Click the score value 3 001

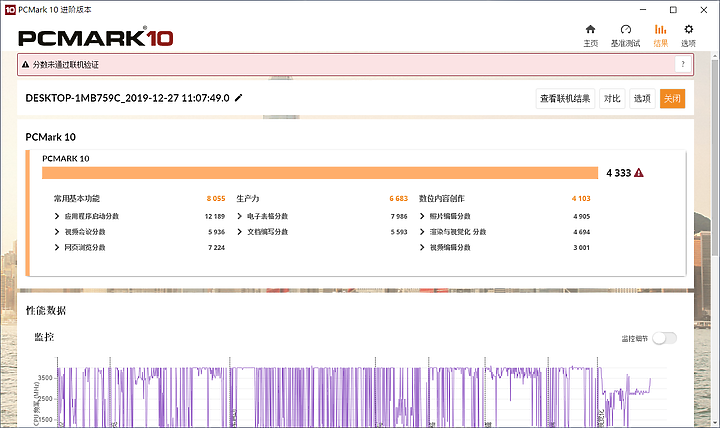pyautogui.click(x=581, y=248)
